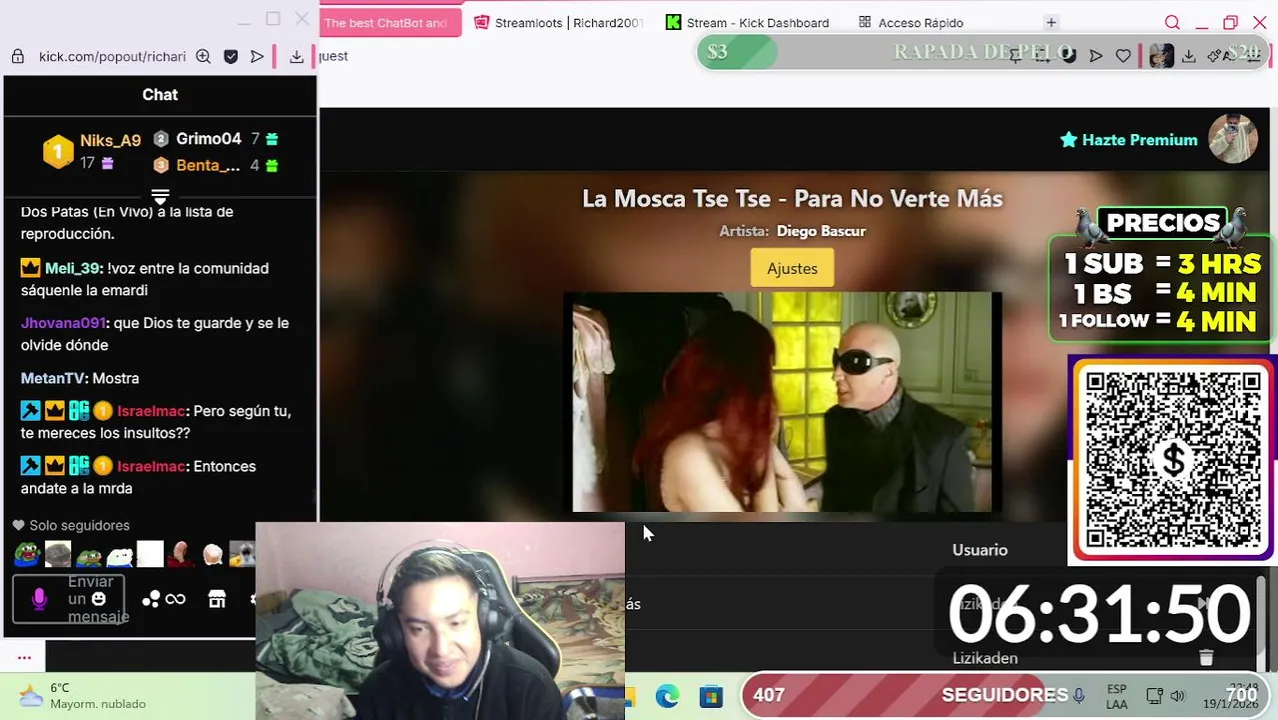
Task: Click the 'Enviar un mensaje' chat input
Action: [x=69, y=599]
